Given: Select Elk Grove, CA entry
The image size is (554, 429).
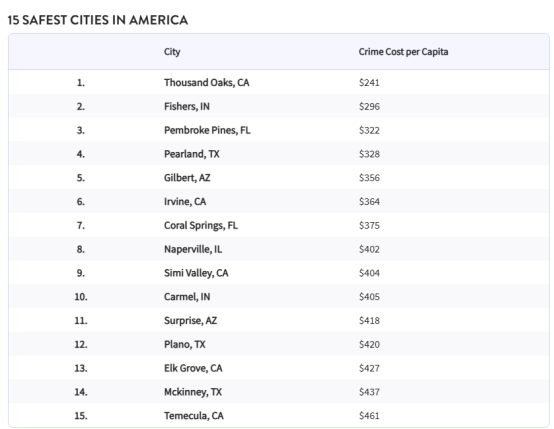Looking at the screenshot, I should pyautogui.click(x=193, y=368).
